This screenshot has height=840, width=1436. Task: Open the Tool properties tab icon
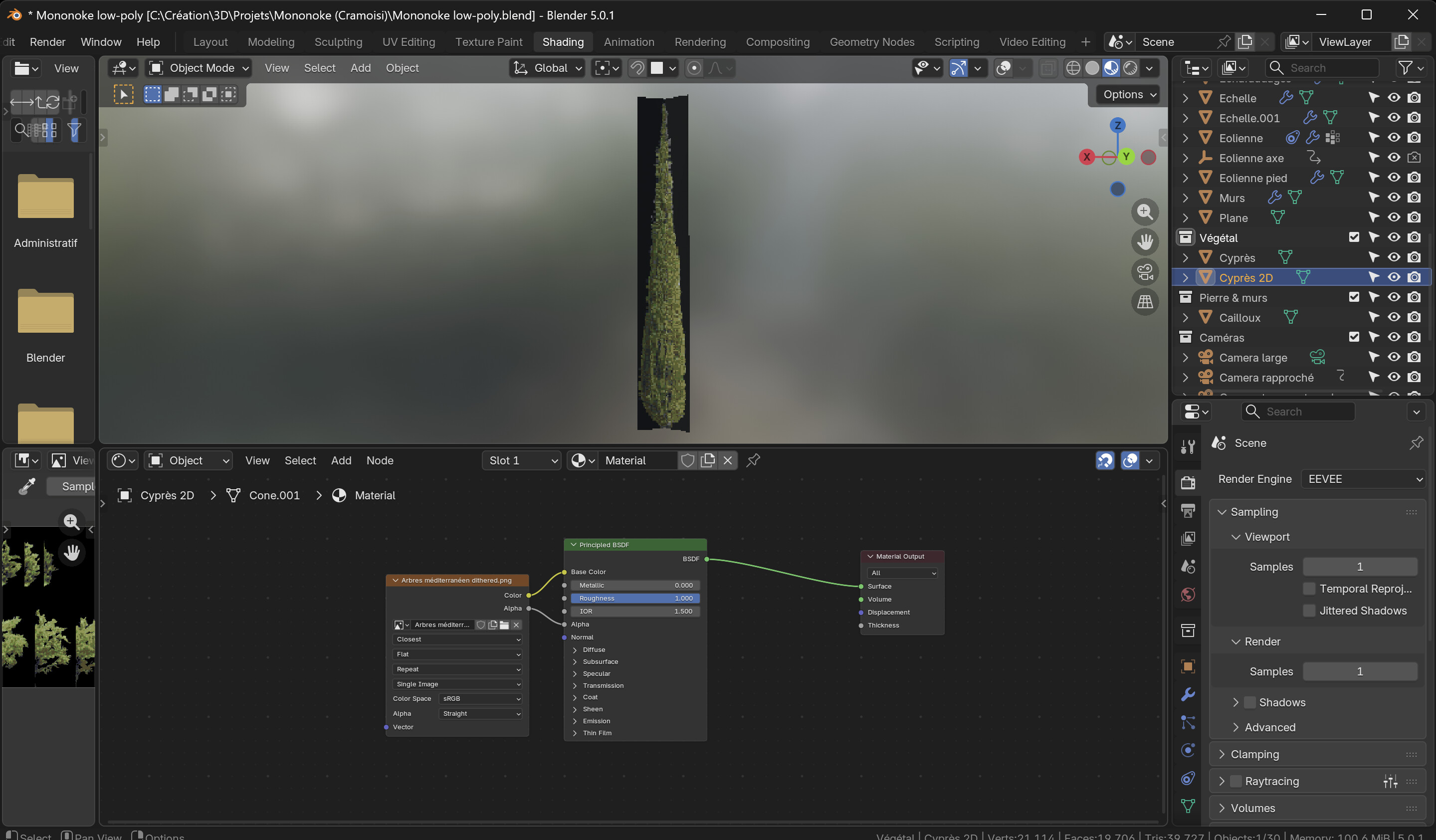coord(1188,447)
